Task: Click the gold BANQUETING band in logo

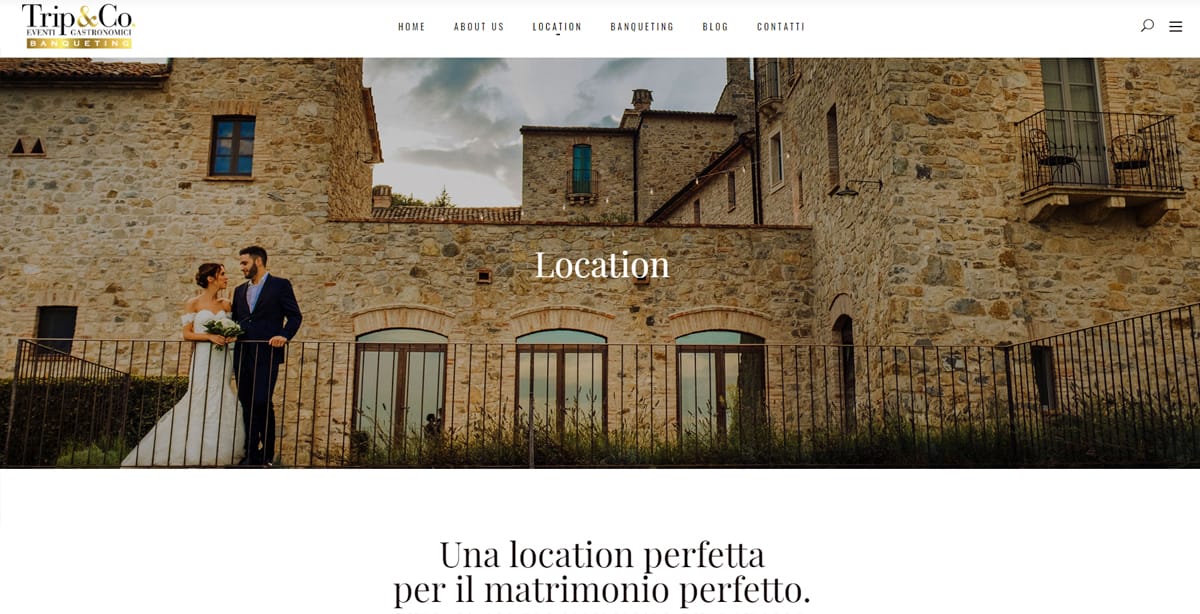Action: (x=79, y=44)
